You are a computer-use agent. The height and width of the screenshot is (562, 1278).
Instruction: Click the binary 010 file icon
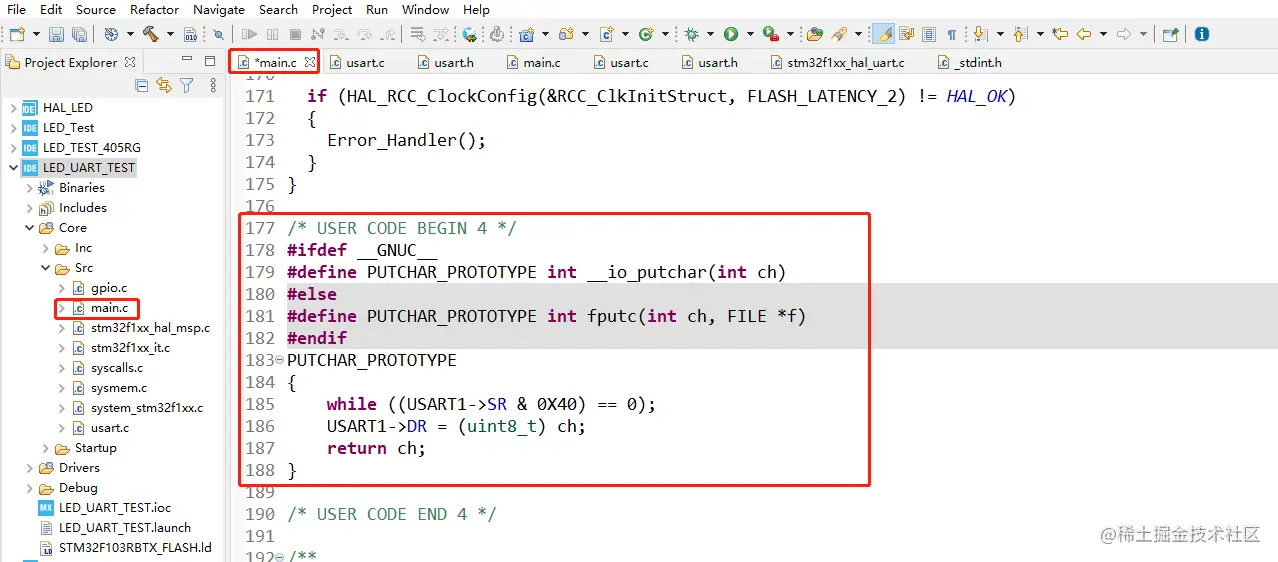(x=190, y=34)
